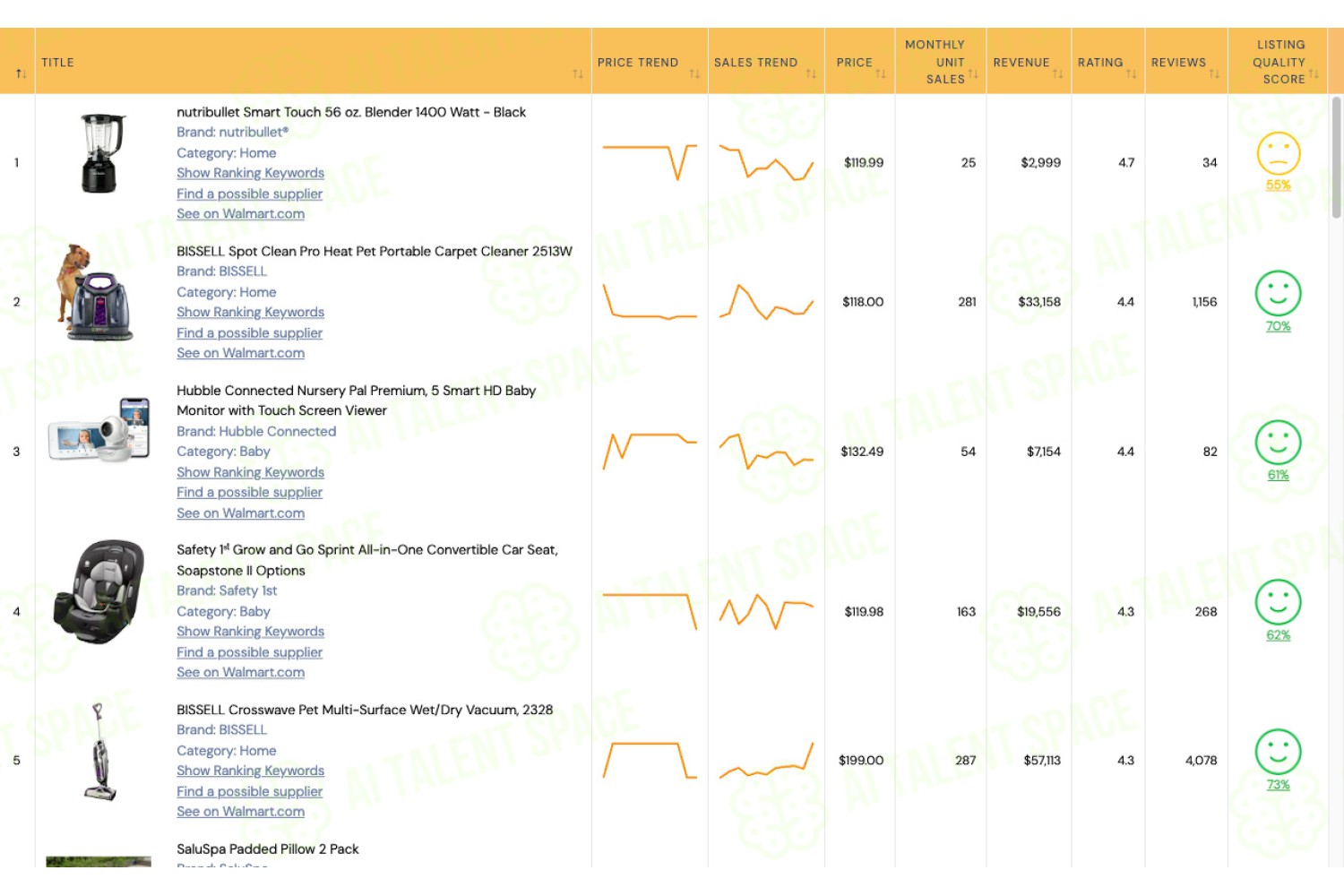
Task: Click the smiley face for Safety 1st seat
Action: click(1279, 602)
